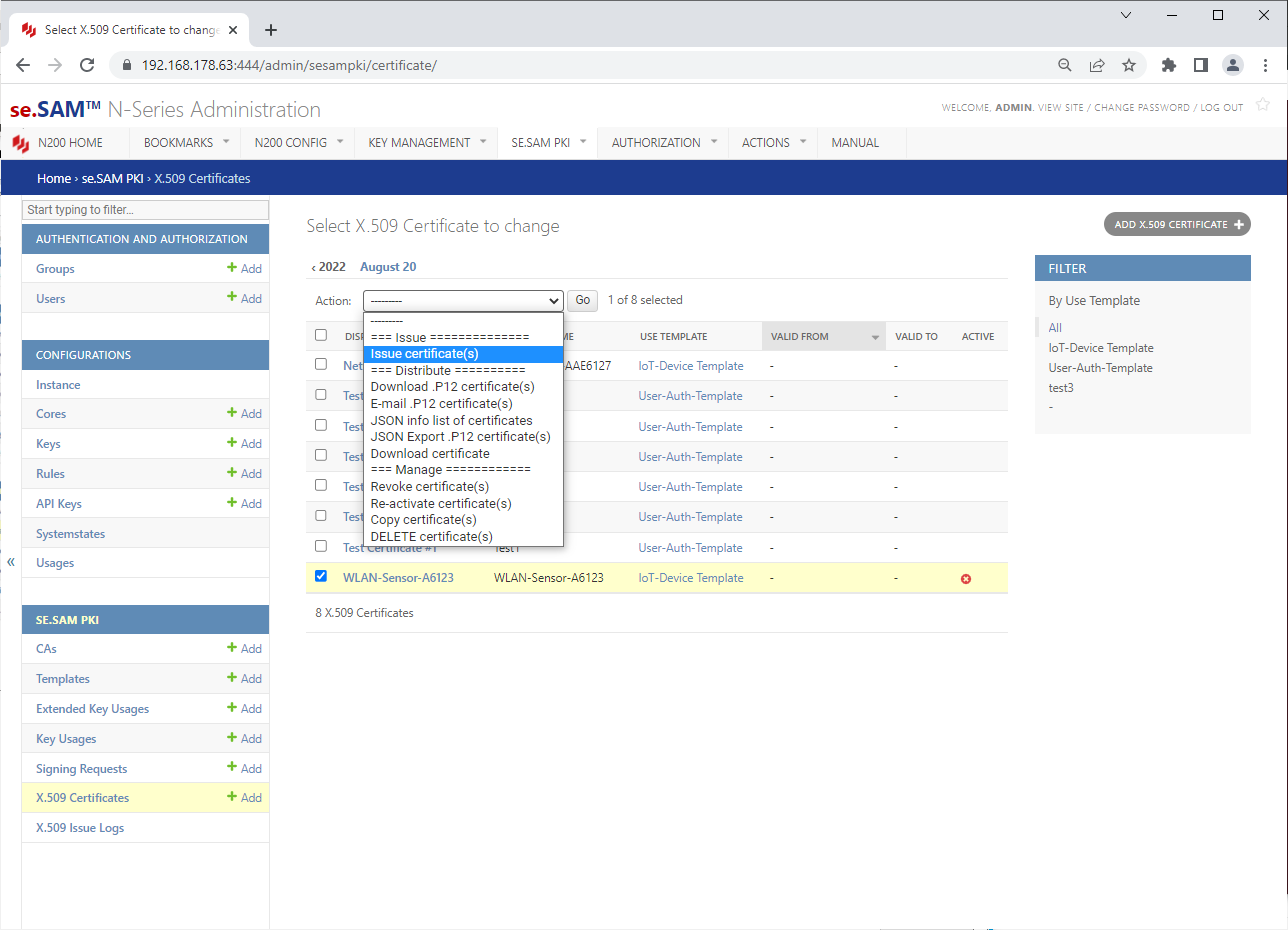Add a new Key in Configurations
This screenshot has width=1288, height=930.
click(x=244, y=443)
